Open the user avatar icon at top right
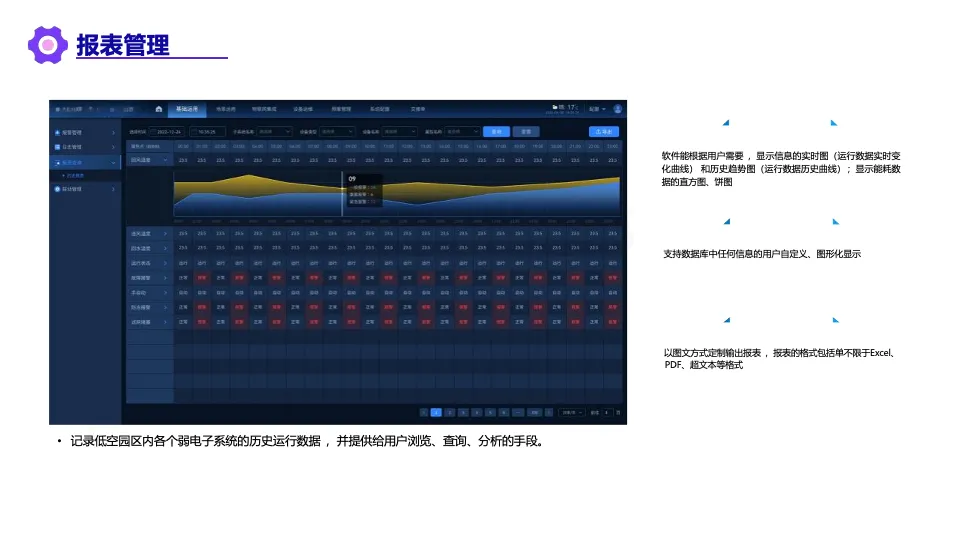The width and height of the screenshot is (960, 540). [x=618, y=109]
